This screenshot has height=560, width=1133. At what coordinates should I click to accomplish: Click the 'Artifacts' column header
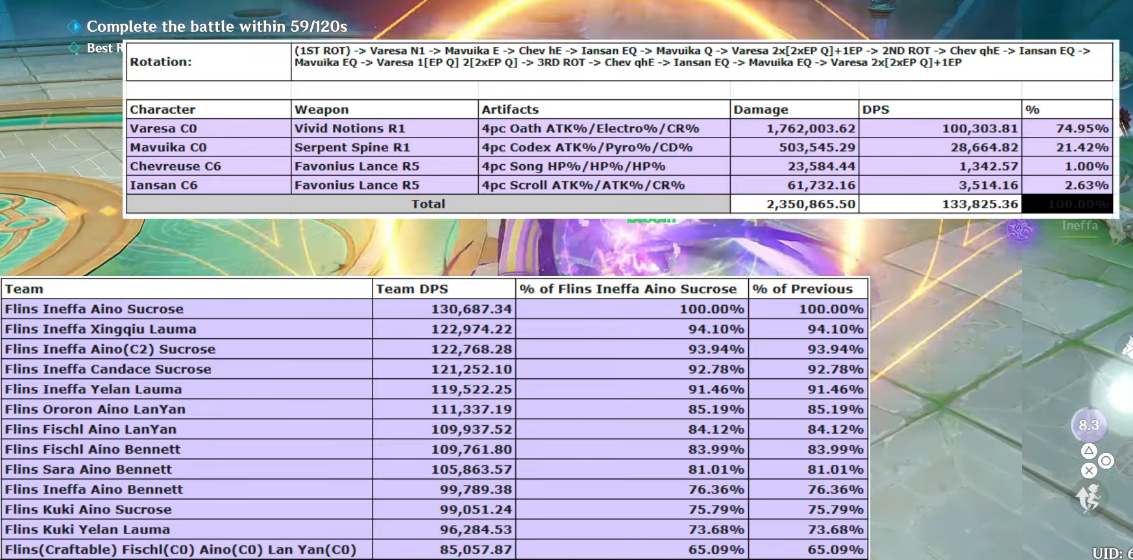point(605,110)
